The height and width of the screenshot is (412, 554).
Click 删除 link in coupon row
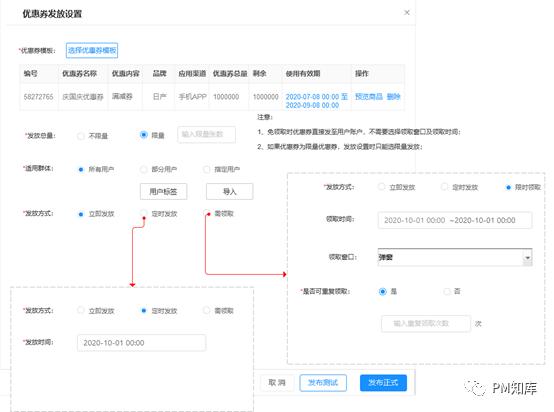pyautogui.click(x=393, y=96)
